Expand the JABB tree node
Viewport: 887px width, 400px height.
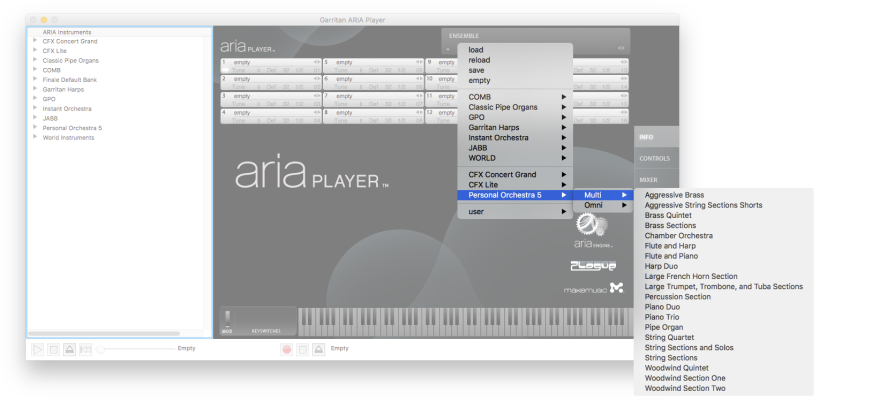[35, 118]
